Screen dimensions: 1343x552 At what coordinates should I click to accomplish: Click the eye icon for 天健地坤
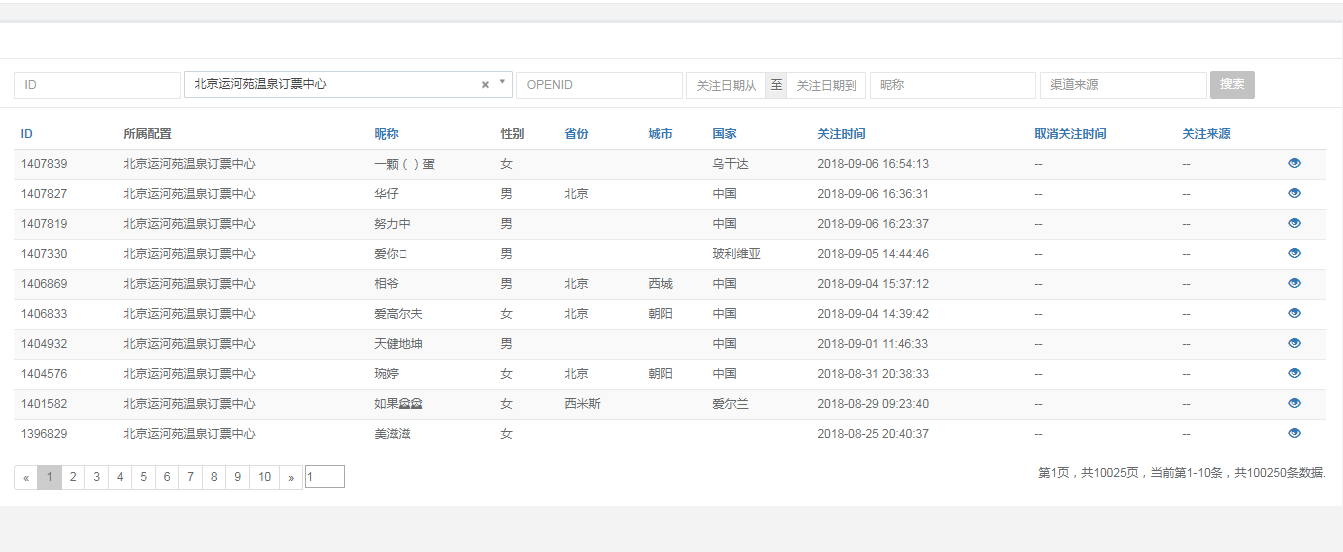(x=1294, y=343)
